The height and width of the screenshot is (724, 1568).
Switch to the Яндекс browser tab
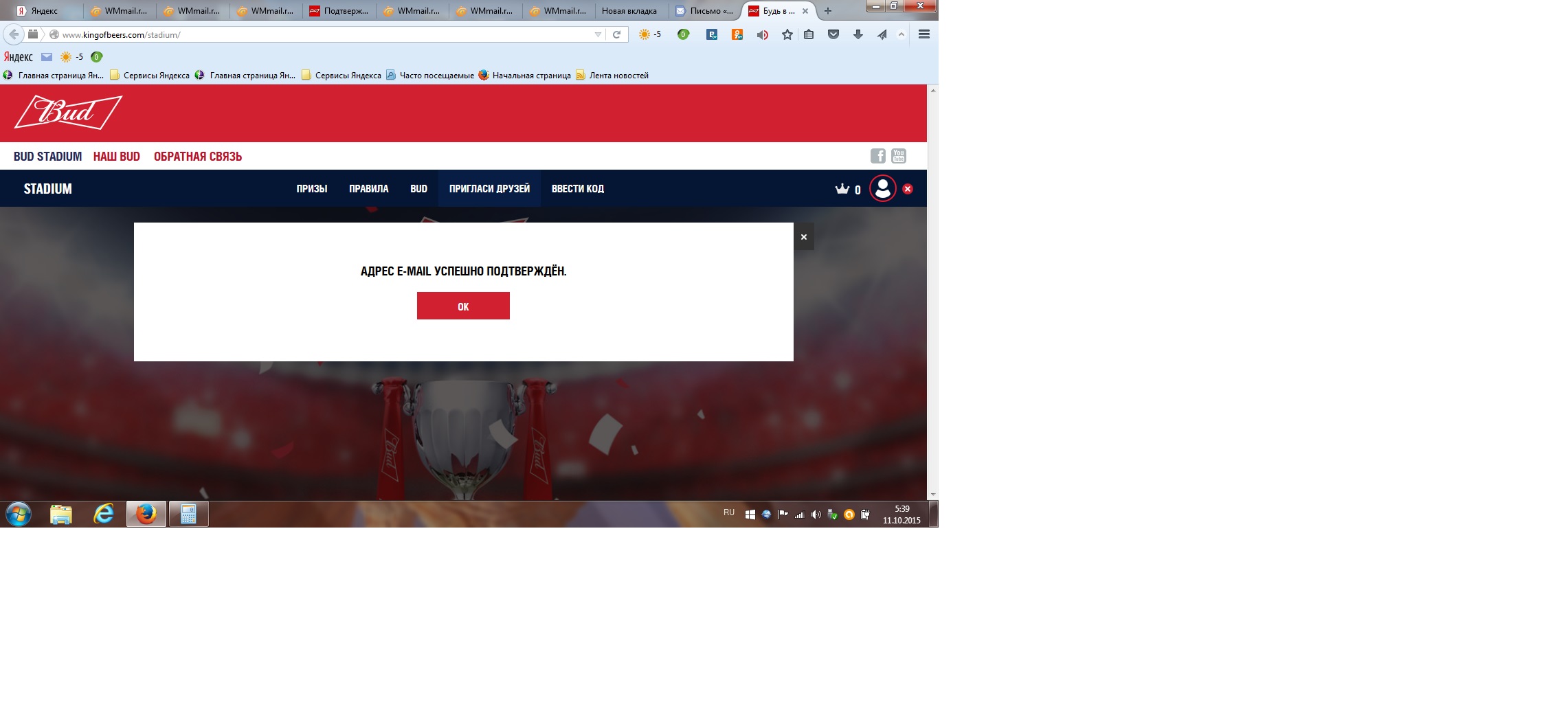44,11
